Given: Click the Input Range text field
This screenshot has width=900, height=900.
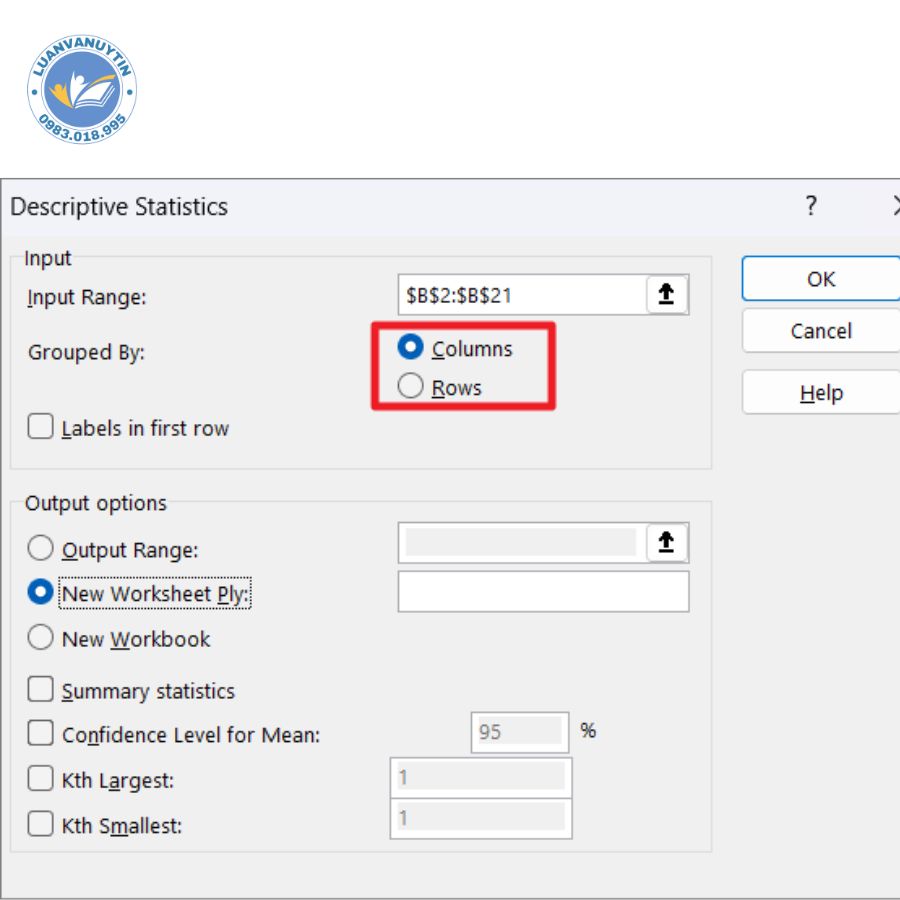Looking at the screenshot, I should [520, 296].
